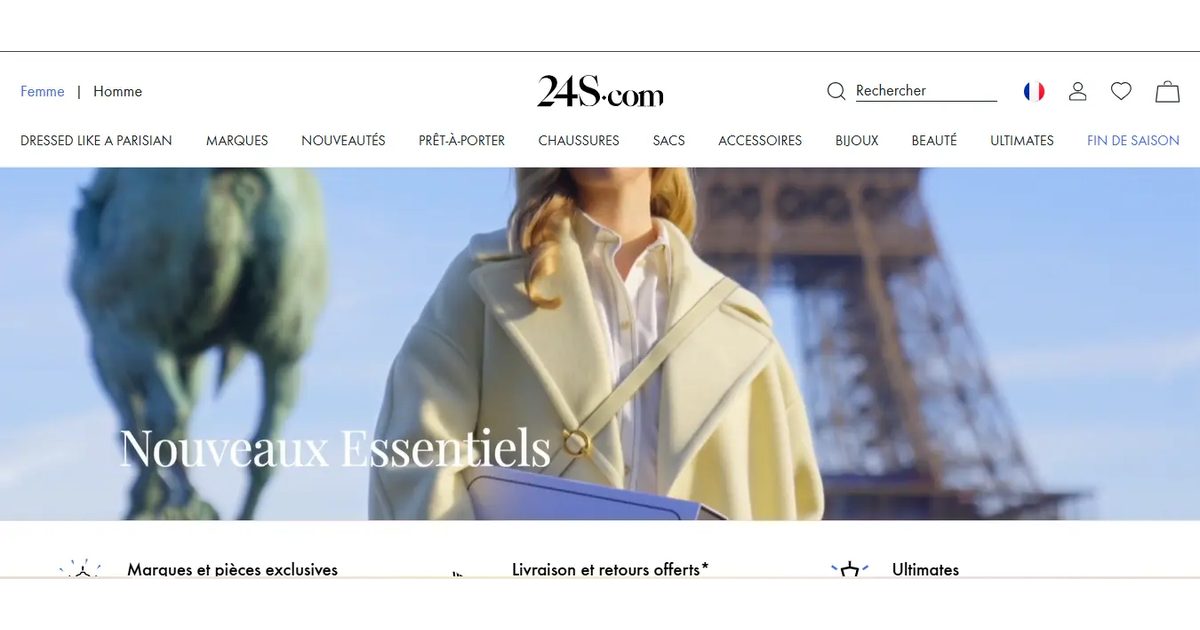Switch to the Homme section
This screenshot has width=1200, height=630.
(118, 91)
